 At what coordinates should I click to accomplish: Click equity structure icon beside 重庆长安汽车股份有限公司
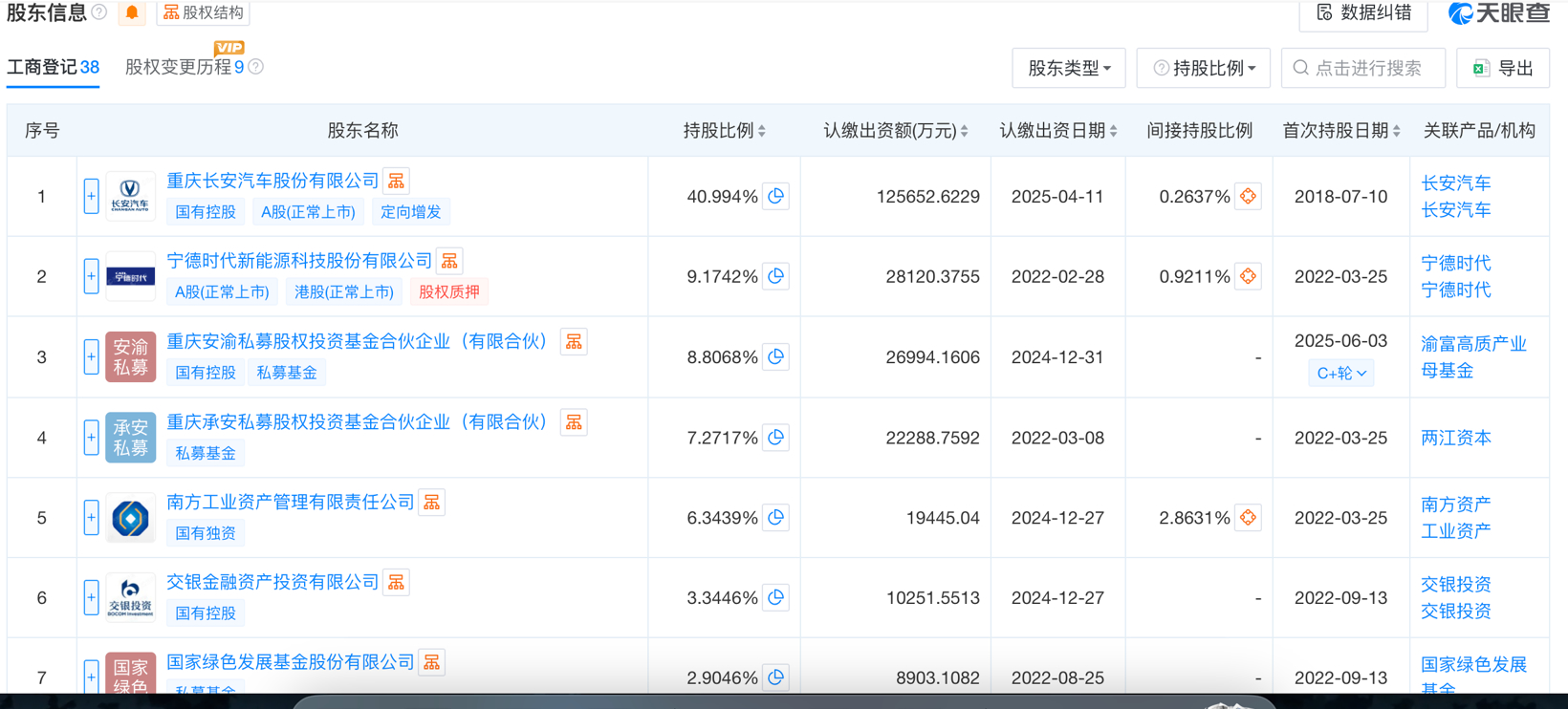pyautogui.click(x=396, y=181)
